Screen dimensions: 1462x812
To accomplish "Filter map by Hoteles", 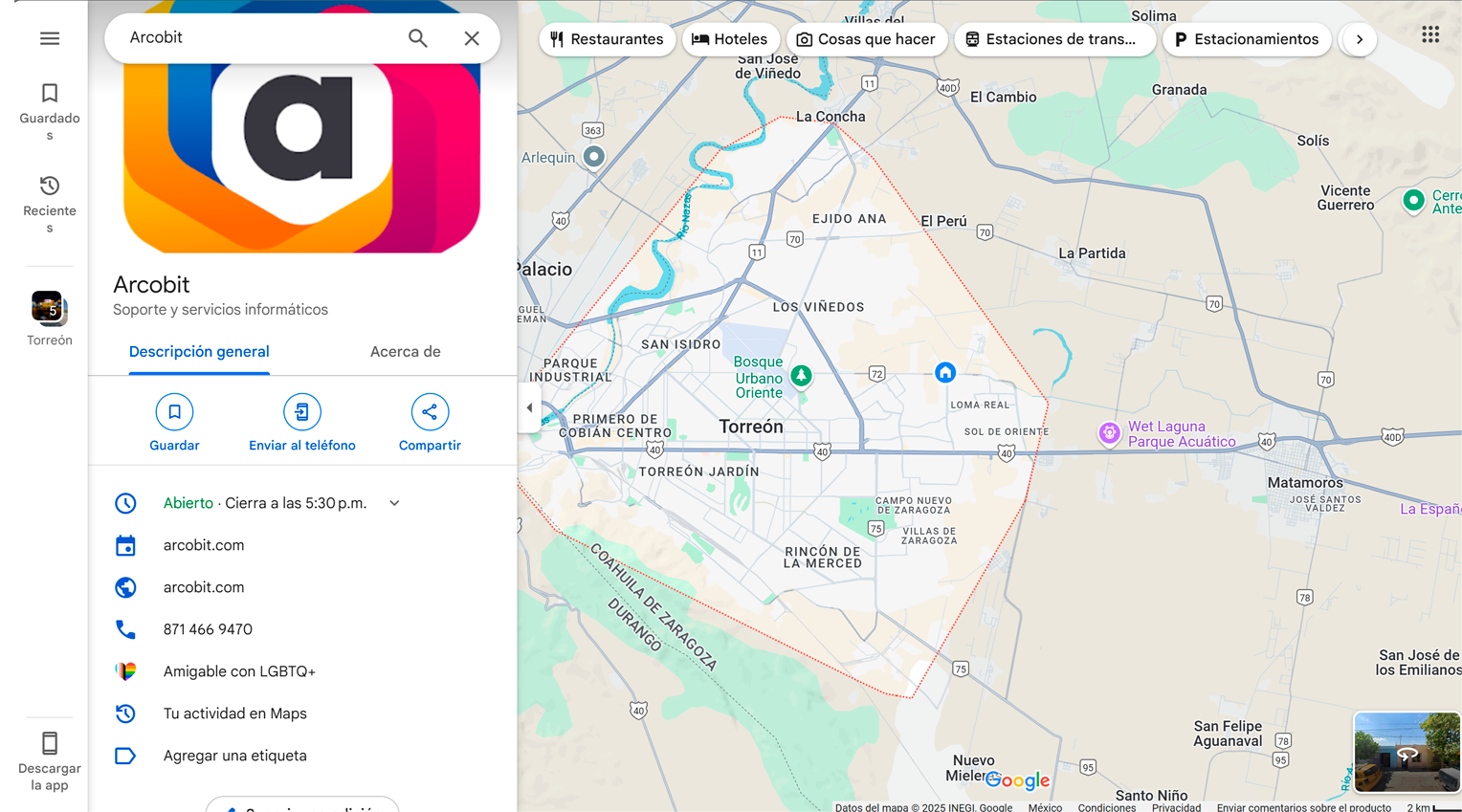I will [730, 39].
